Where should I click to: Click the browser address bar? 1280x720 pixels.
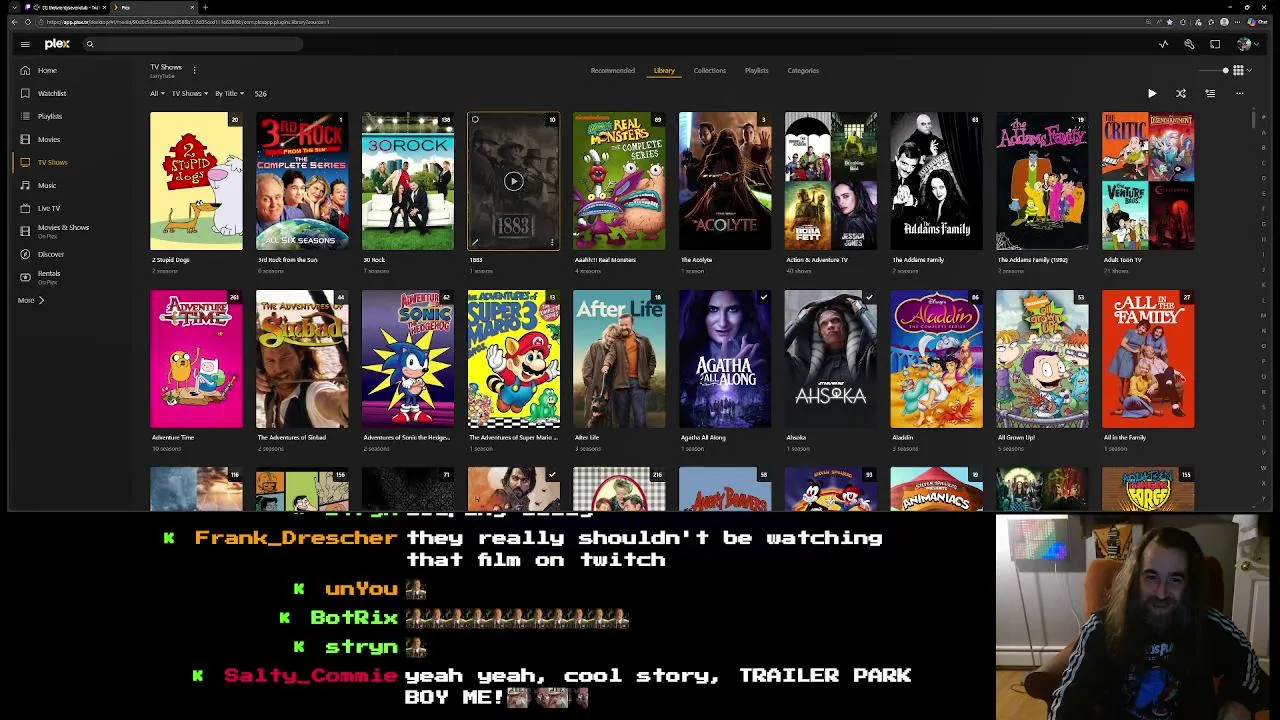pos(590,22)
